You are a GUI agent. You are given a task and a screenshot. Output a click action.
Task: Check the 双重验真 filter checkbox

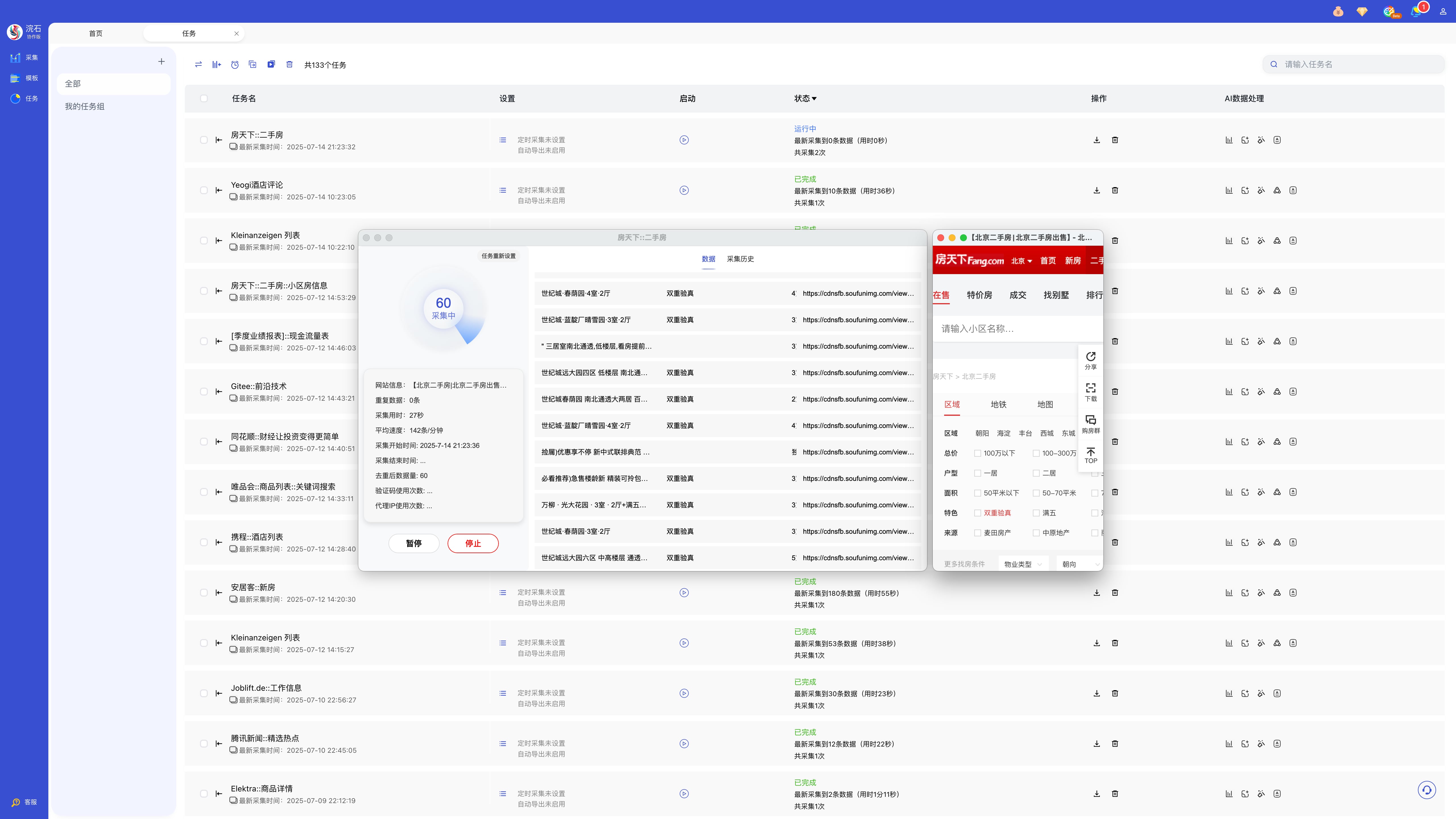[x=977, y=513]
